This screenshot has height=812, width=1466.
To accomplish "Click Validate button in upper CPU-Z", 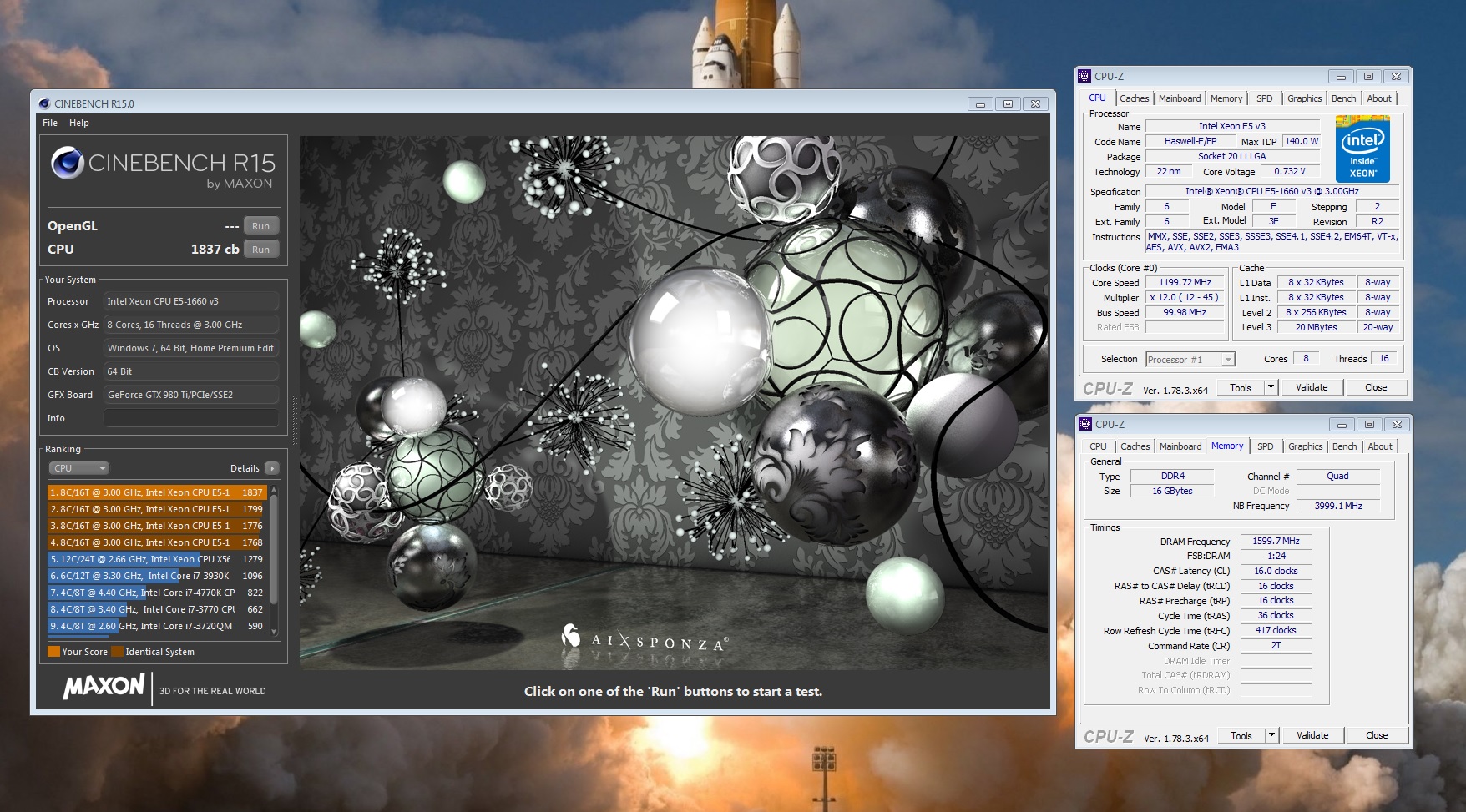I will [1312, 388].
